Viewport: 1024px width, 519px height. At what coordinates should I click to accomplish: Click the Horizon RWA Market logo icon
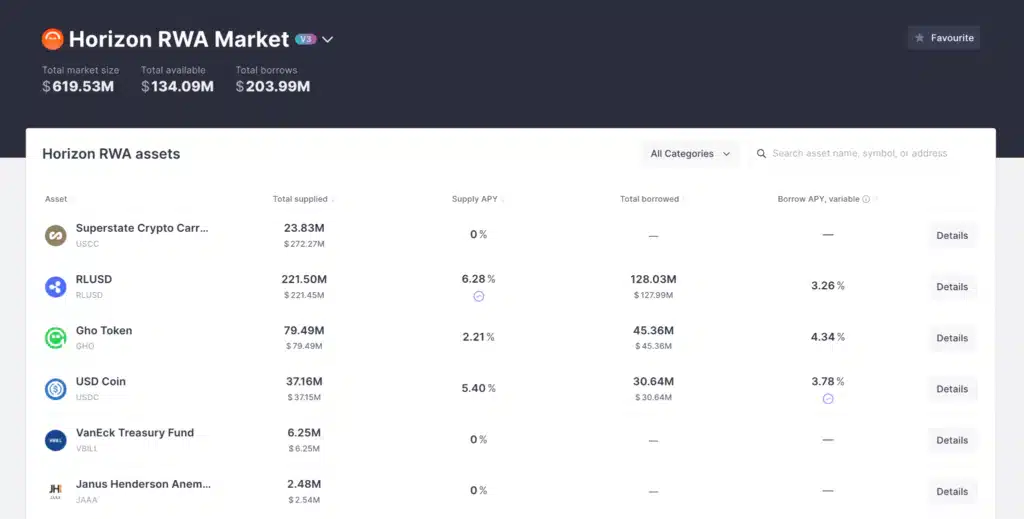point(52,39)
